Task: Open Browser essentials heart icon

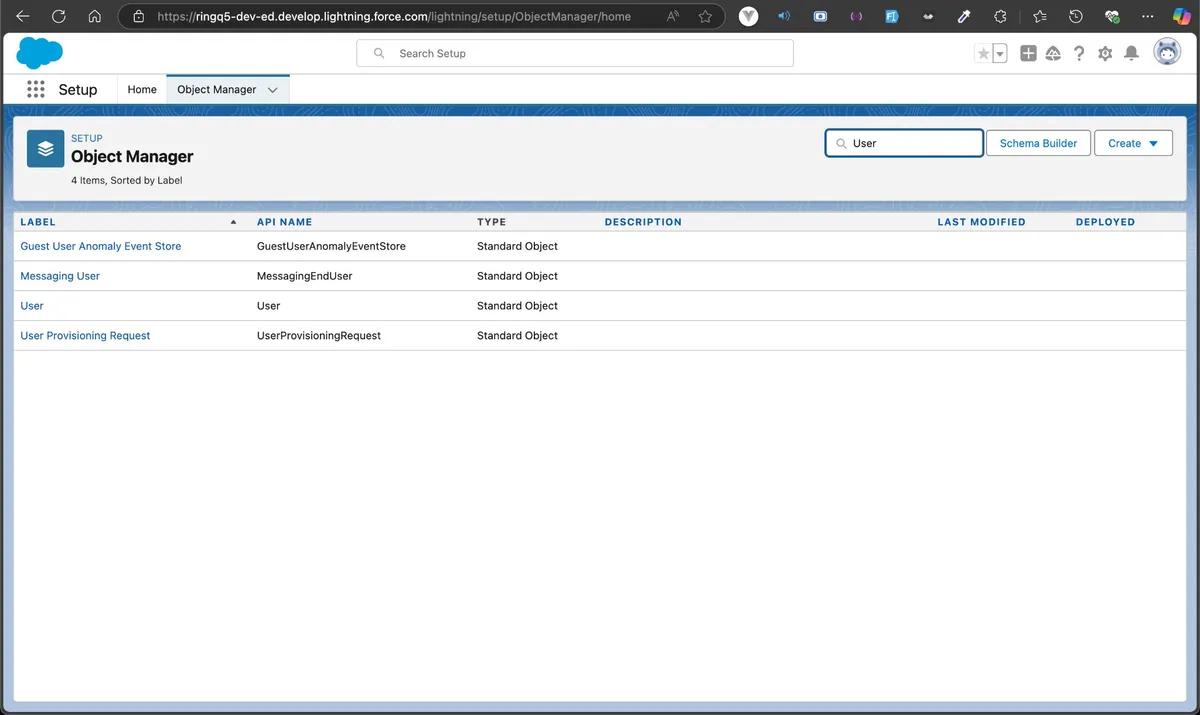Action: tap(1112, 16)
